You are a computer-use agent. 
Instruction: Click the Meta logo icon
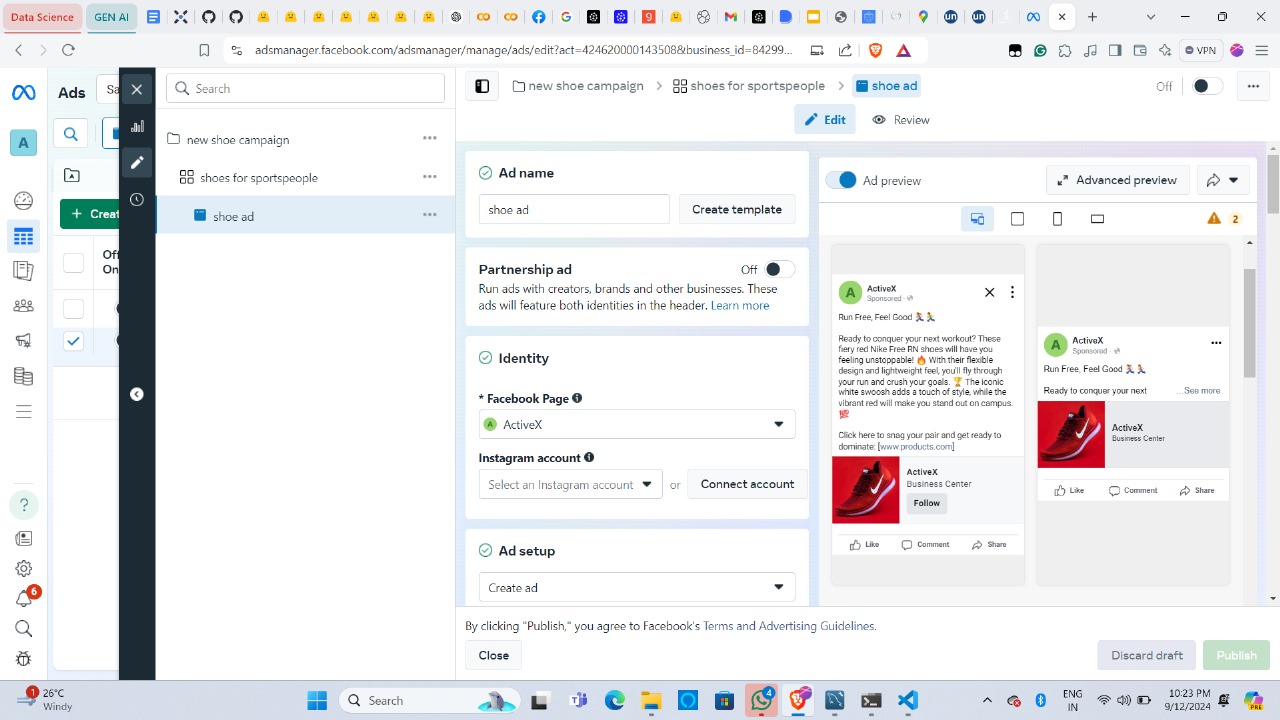click(23, 93)
